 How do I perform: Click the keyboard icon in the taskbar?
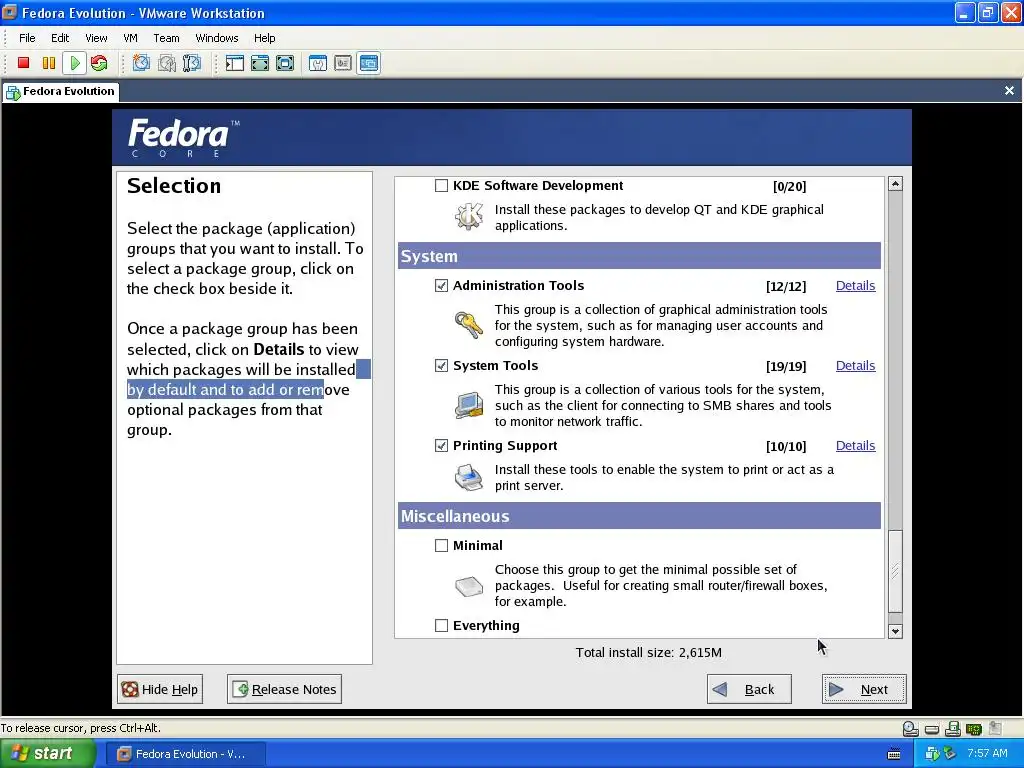(x=894, y=754)
